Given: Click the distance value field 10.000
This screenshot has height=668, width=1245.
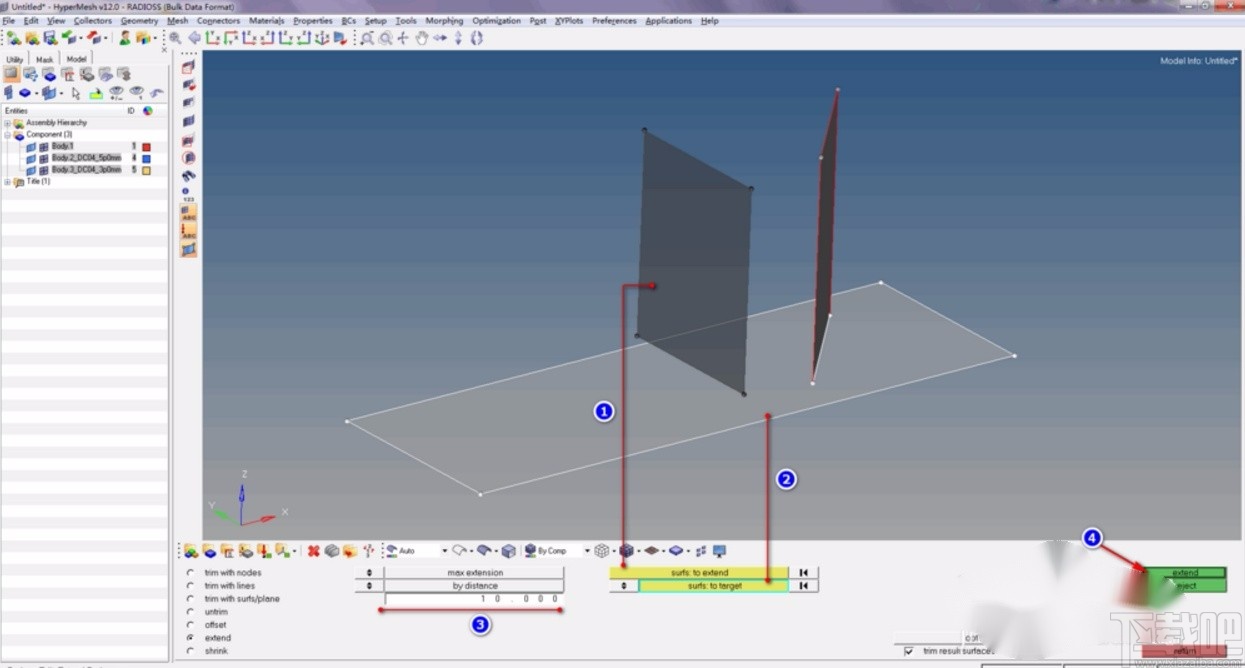Looking at the screenshot, I should coord(473,599).
